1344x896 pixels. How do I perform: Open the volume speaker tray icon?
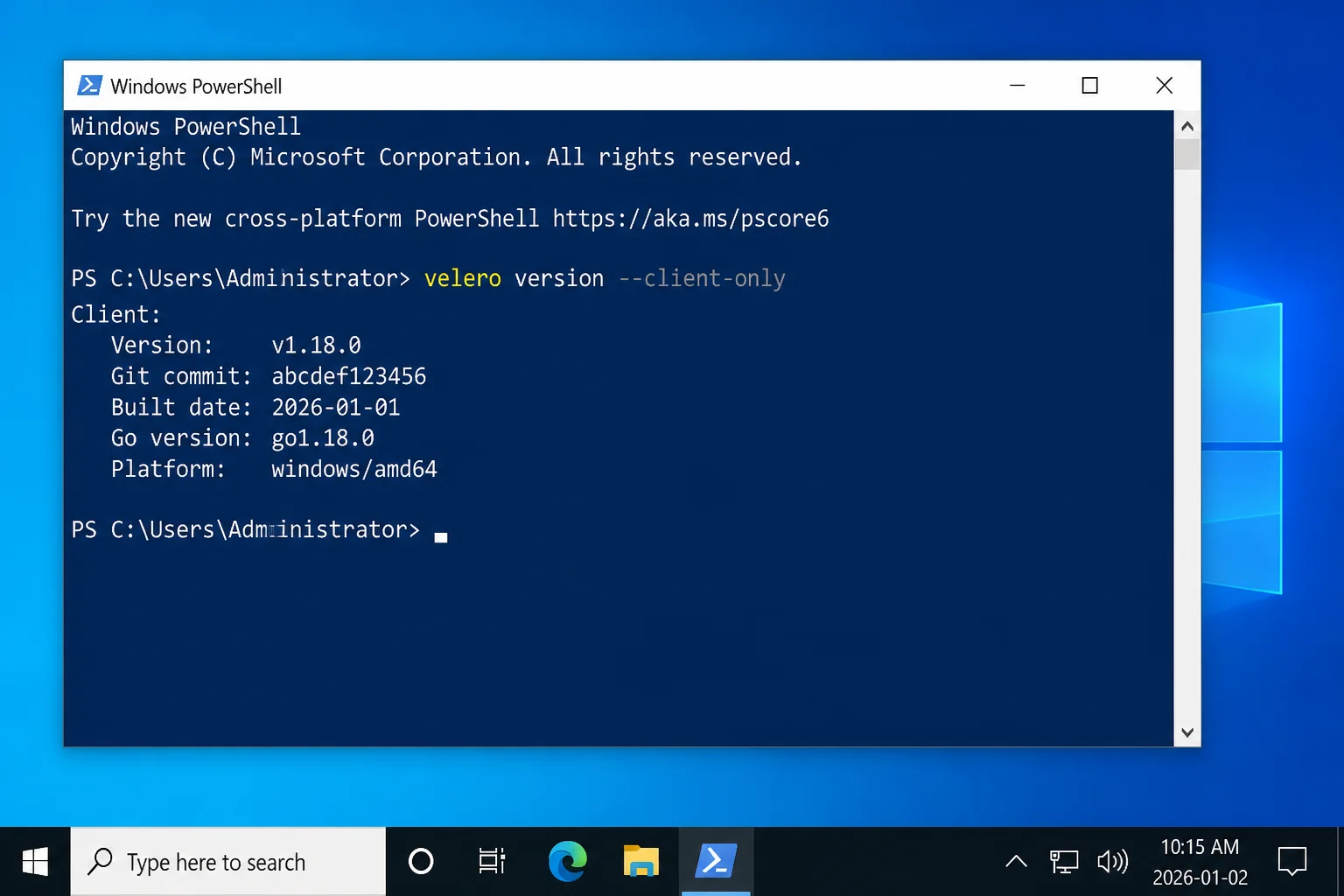[1113, 862]
